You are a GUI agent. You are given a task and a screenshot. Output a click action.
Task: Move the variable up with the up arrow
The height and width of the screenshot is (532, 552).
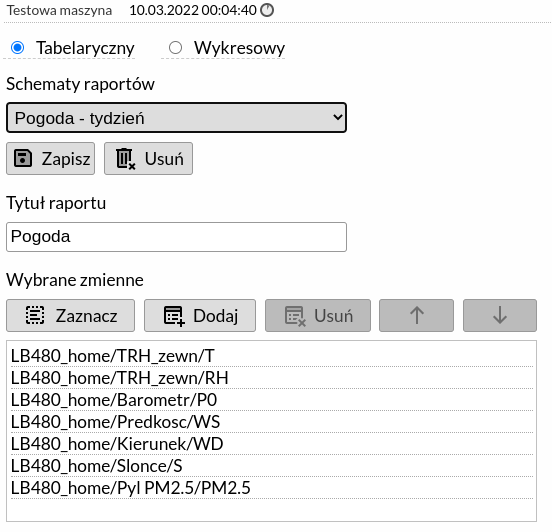point(416,315)
